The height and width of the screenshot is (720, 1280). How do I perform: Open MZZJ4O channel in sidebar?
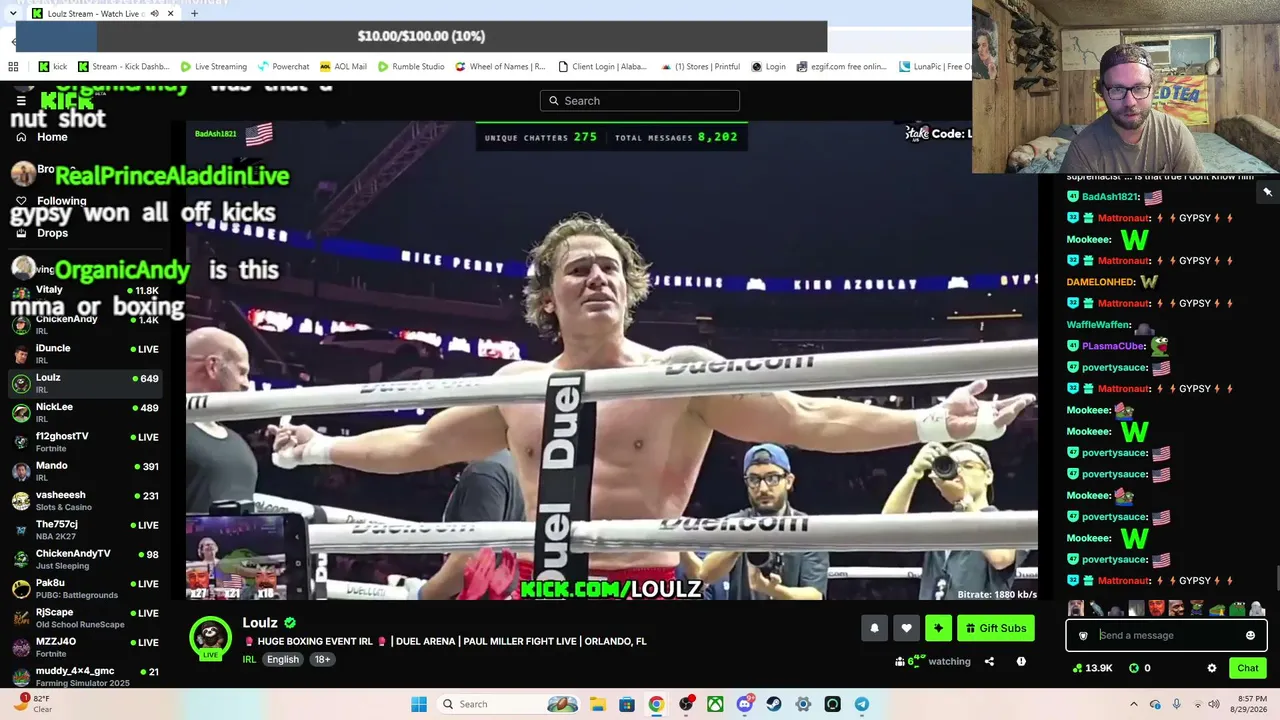86,647
